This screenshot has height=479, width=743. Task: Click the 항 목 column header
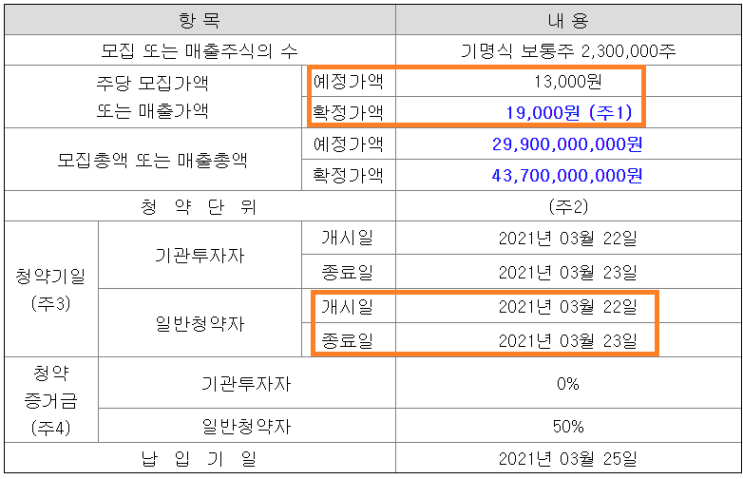[x=199, y=20]
